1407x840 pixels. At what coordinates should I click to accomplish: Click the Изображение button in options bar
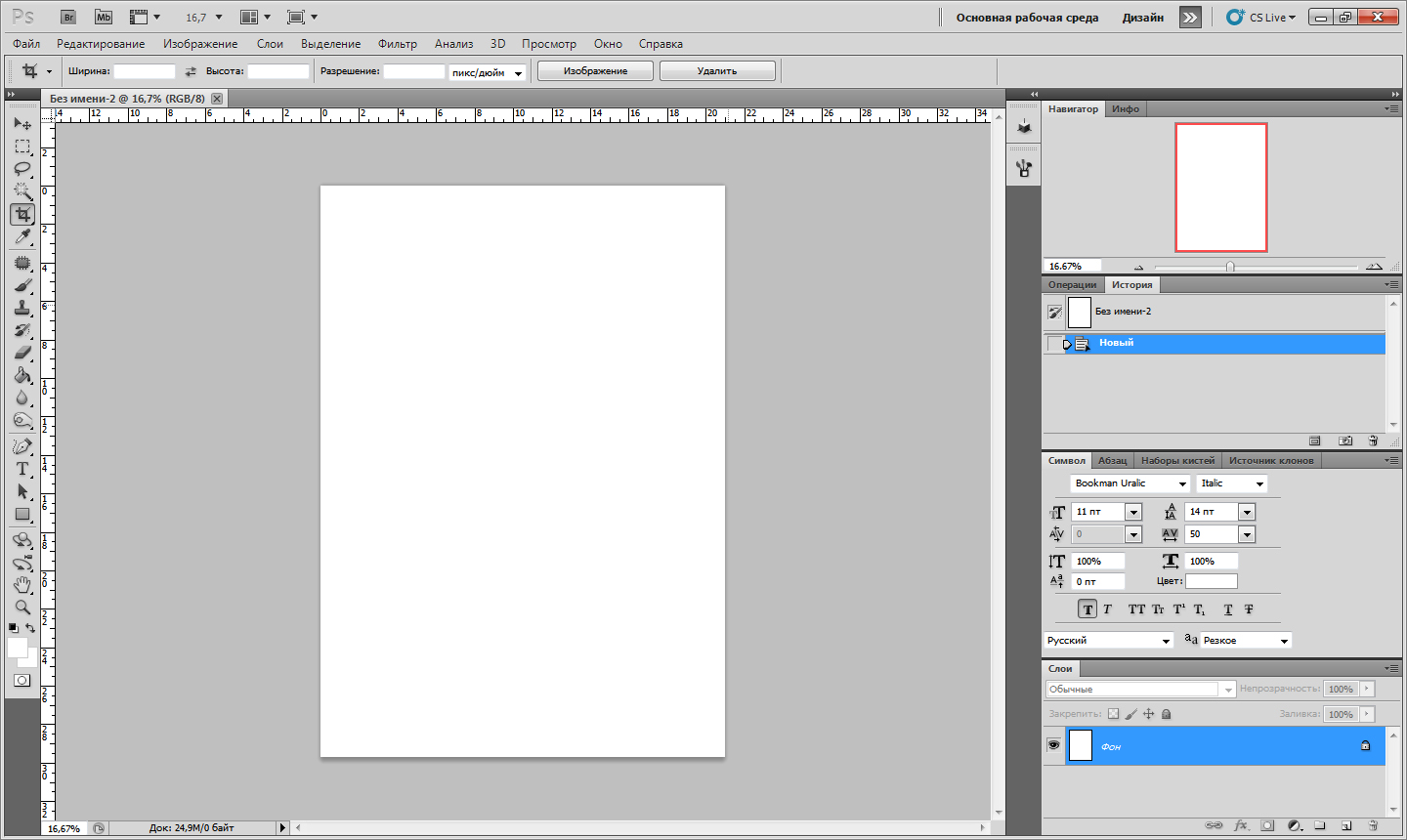tap(596, 71)
